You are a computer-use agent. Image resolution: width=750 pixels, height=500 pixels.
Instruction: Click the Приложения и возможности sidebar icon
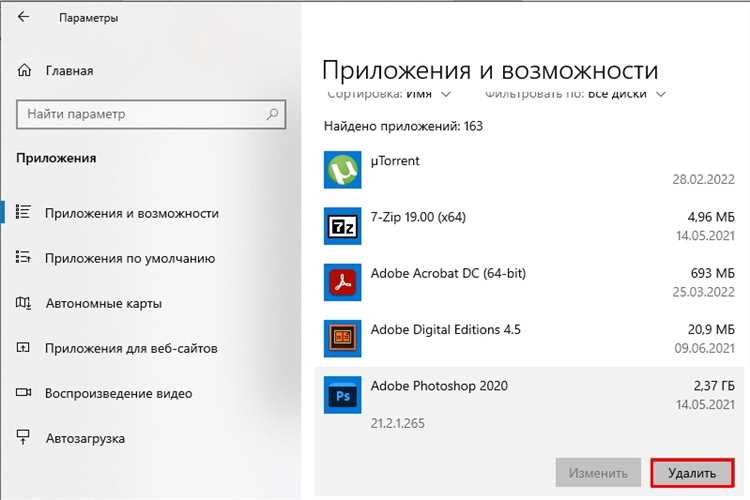tap(23, 211)
